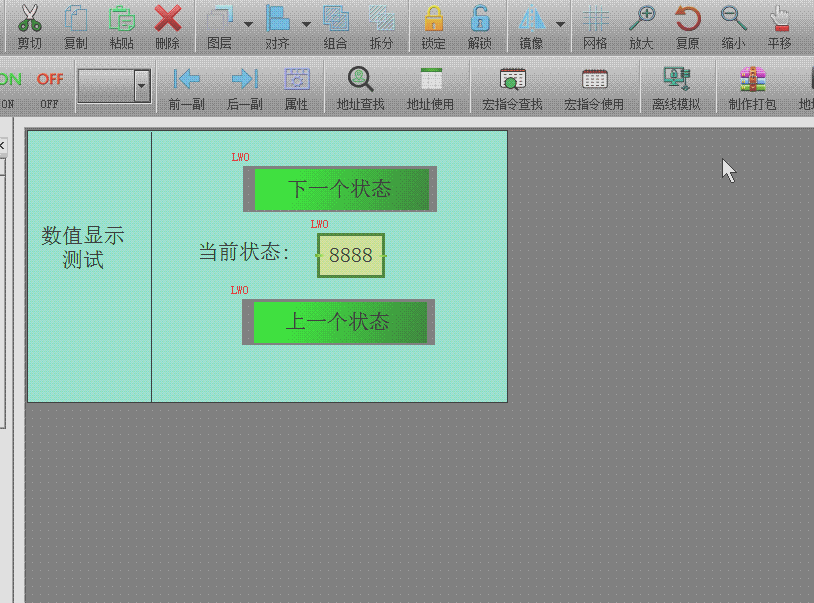Expand the 图层 (layer) dropdown arrow

(247, 24)
